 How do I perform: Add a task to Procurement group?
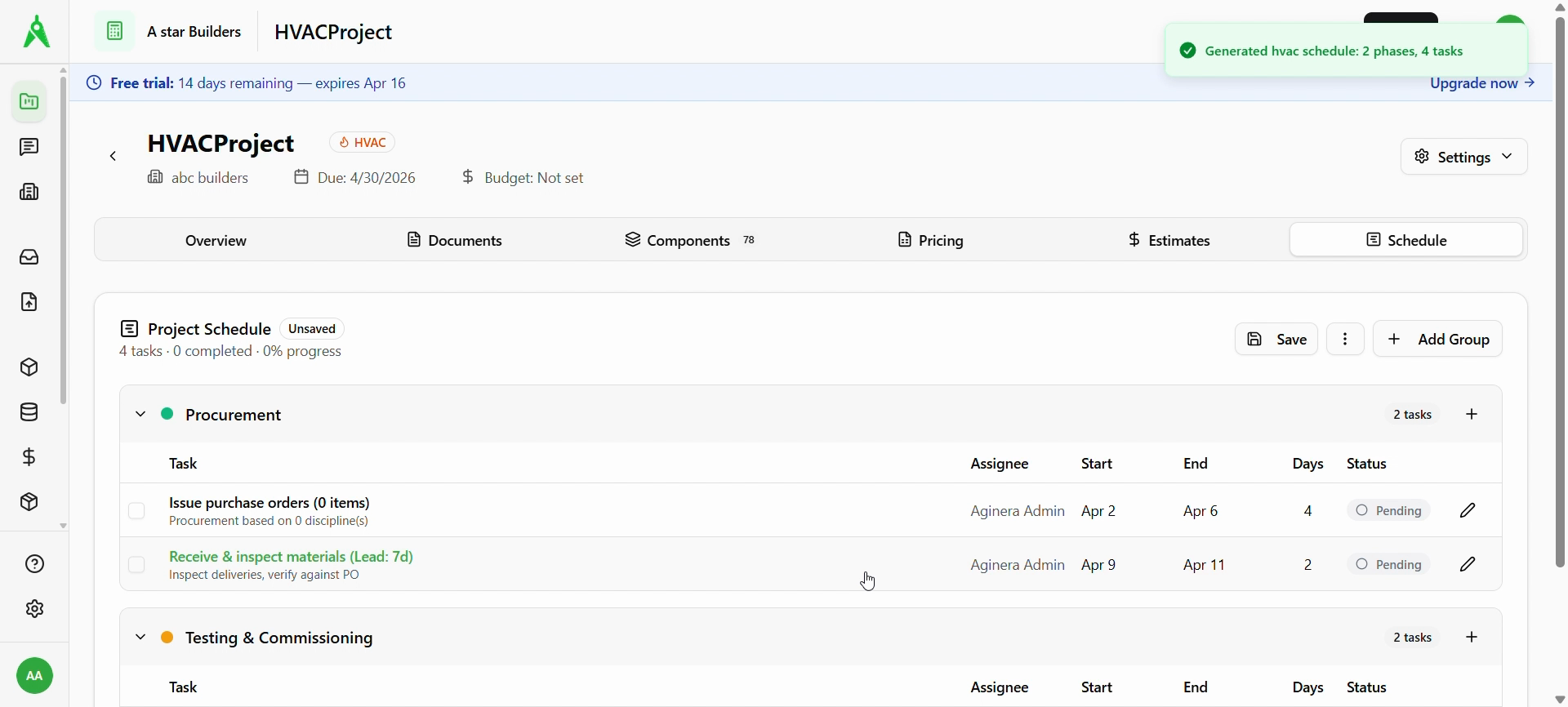click(1472, 415)
